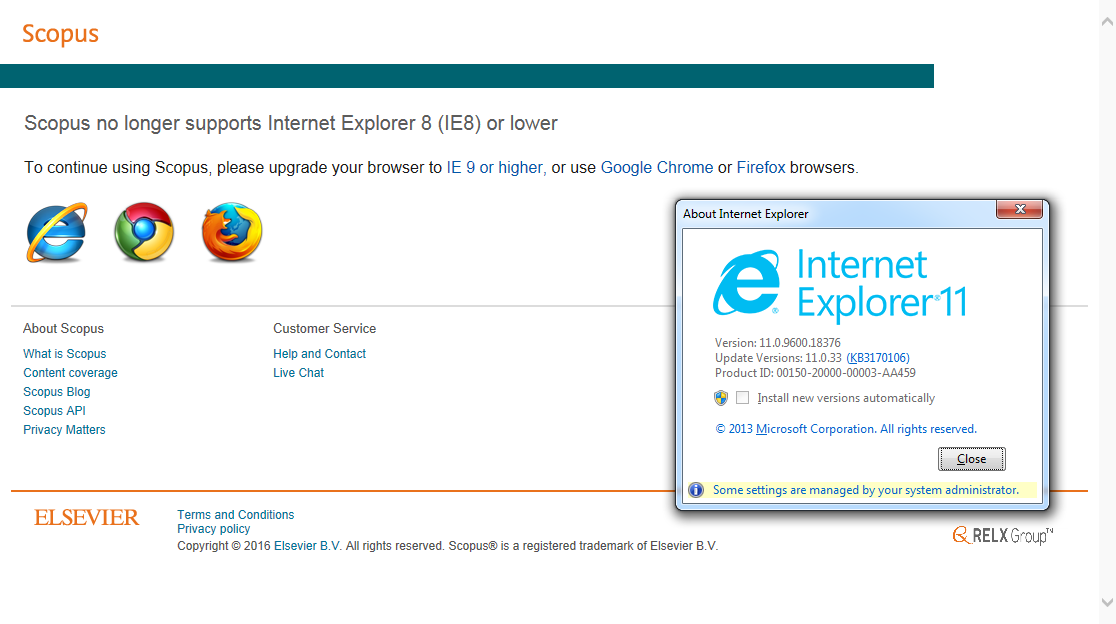Click the UAC shield icon beside checkbox
The image size is (1116, 624).
point(721,398)
